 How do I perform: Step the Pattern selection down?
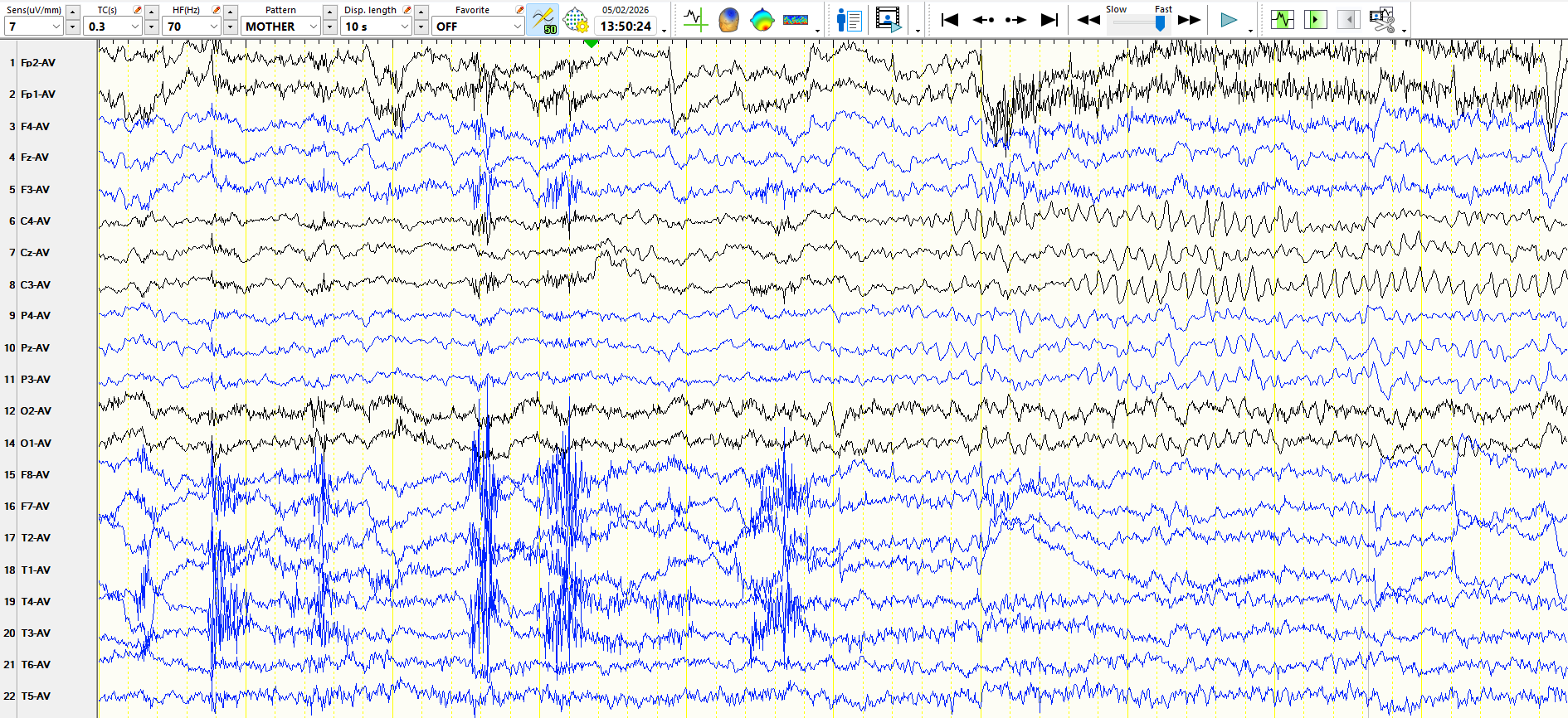coord(330,27)
